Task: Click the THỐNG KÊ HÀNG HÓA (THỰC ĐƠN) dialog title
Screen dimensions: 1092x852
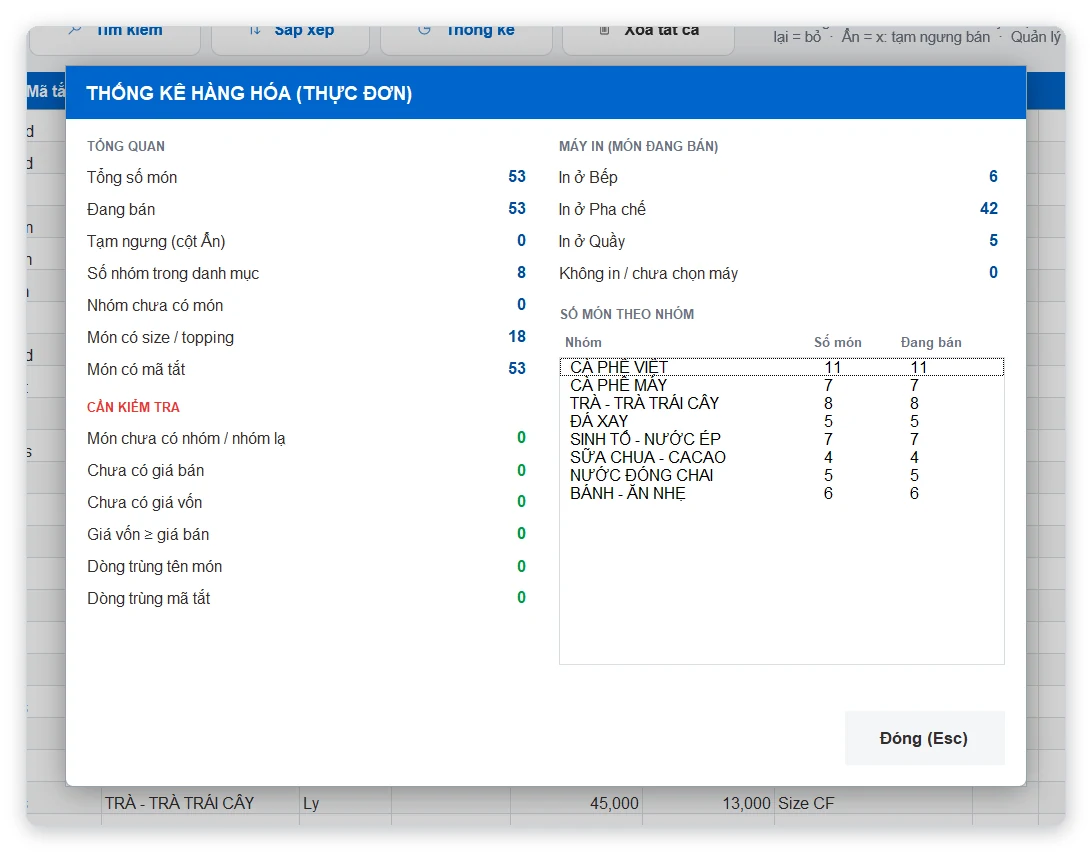Action: coord(249,93)
